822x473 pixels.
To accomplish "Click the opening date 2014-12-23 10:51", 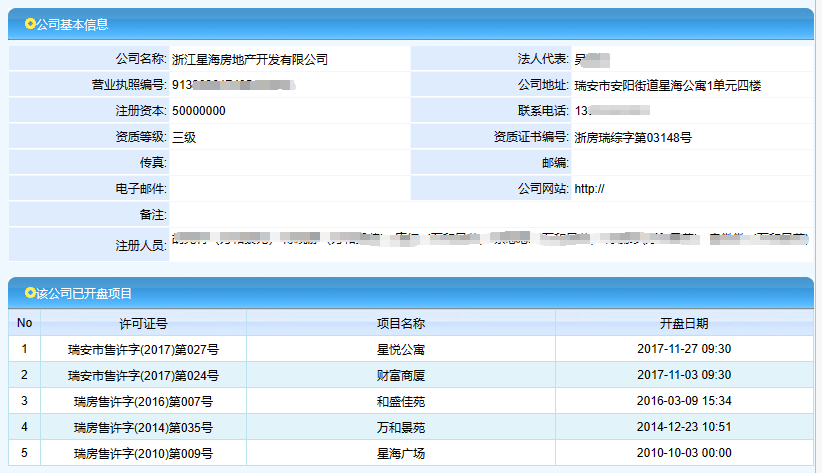I will pyautogui.click(x=684, y=427).
